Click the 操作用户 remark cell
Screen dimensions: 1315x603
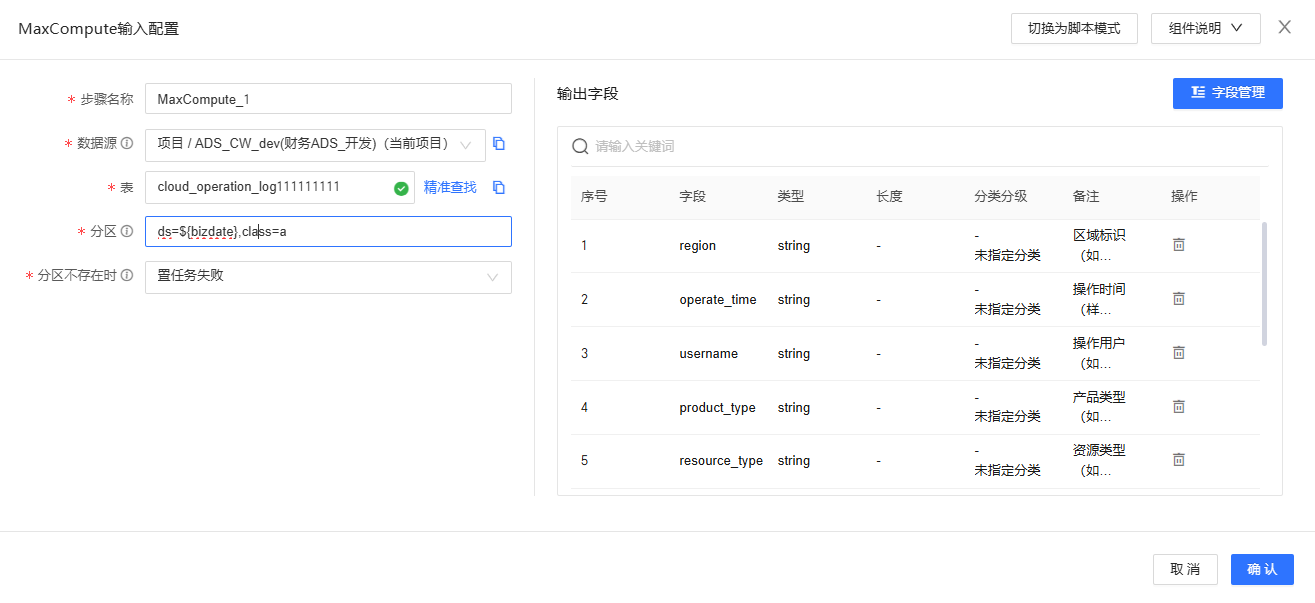[1099, 353]
